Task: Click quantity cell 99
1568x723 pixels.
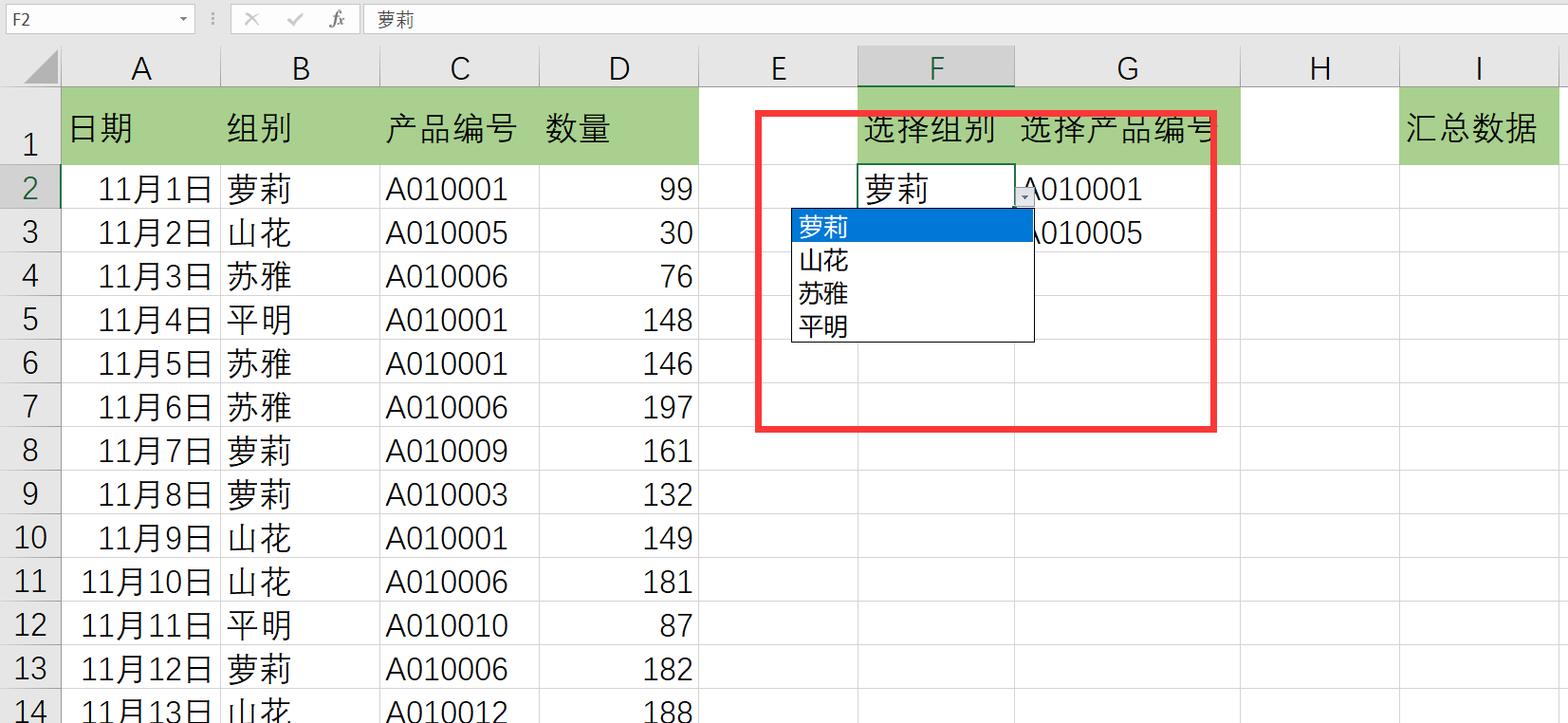Action: (x=619, y=188)
